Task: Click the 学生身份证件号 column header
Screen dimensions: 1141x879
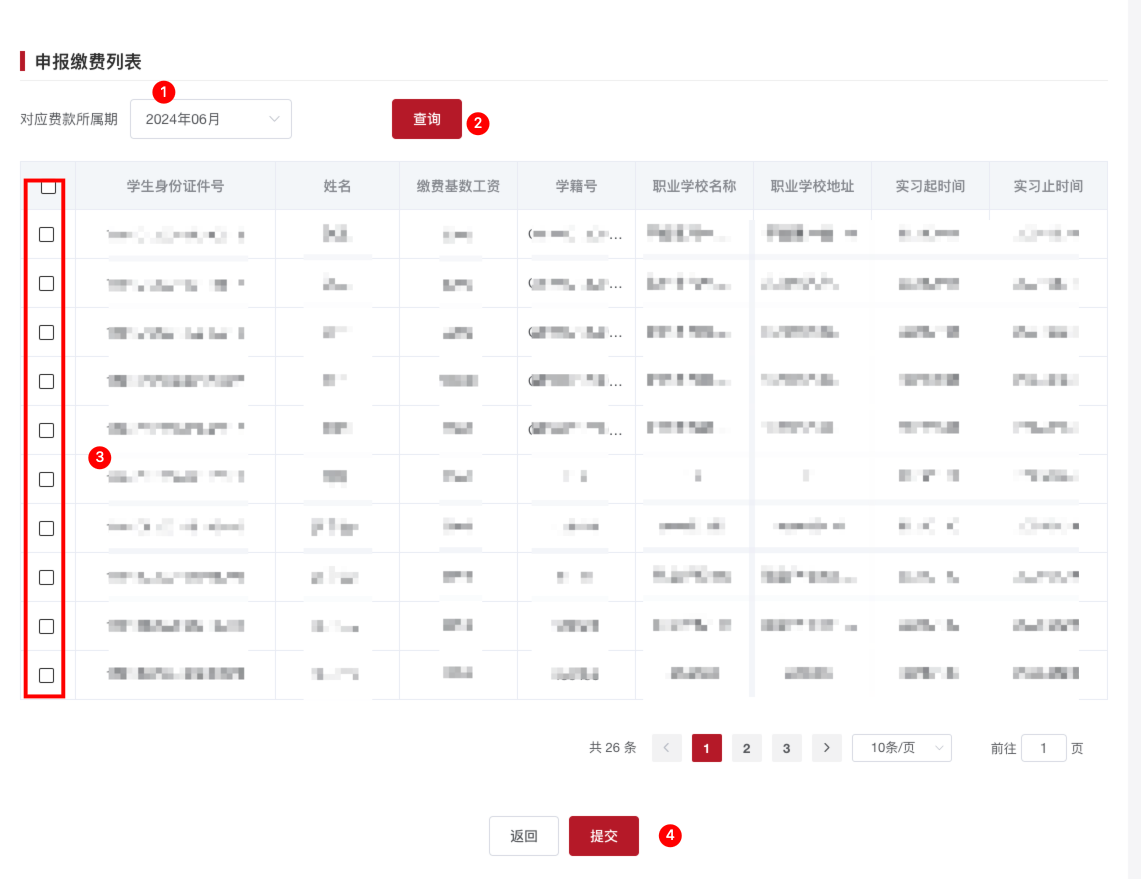Action: coord(175,186)
